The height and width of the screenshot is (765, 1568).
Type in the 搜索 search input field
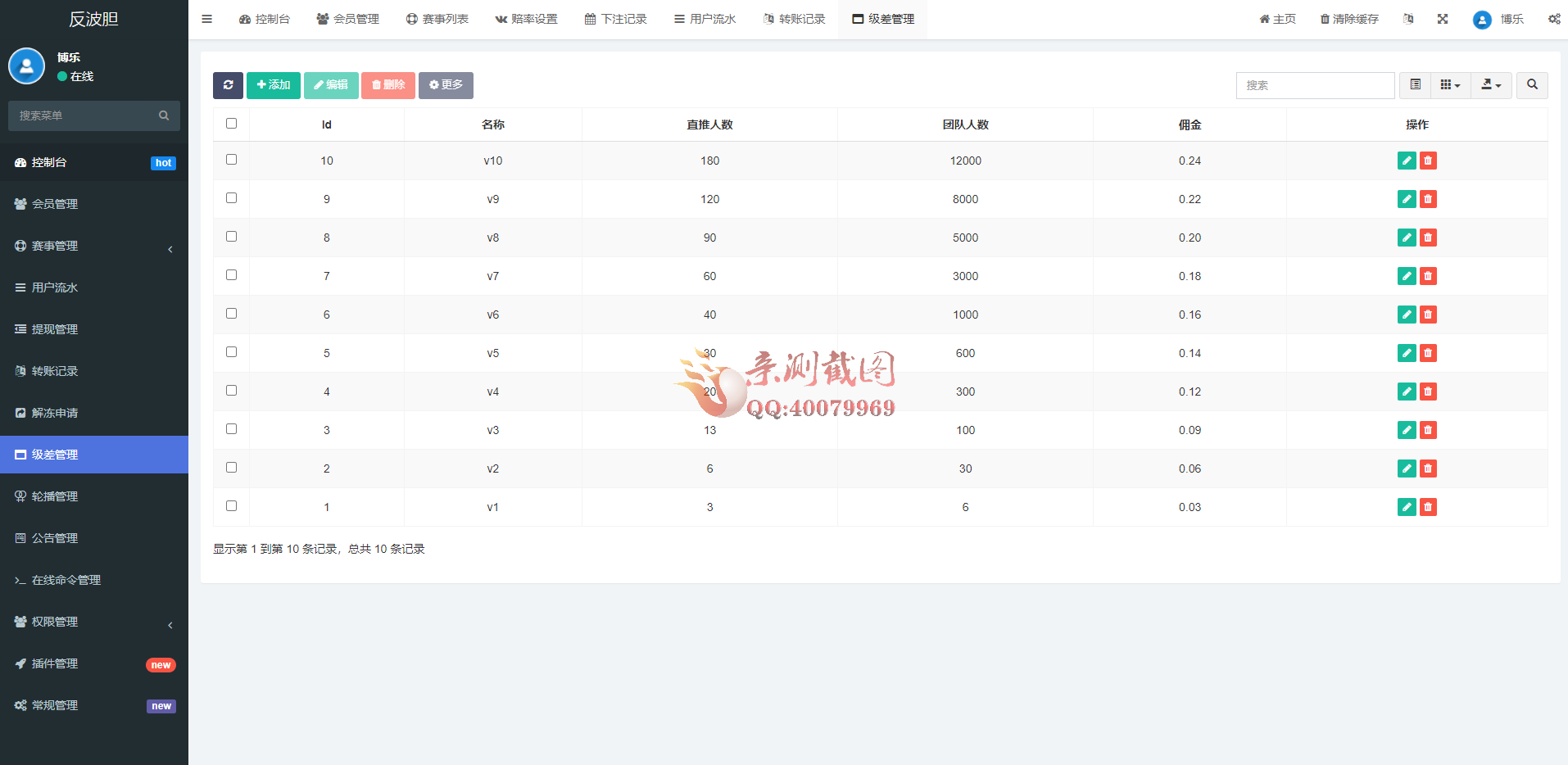pos(1315,84)
